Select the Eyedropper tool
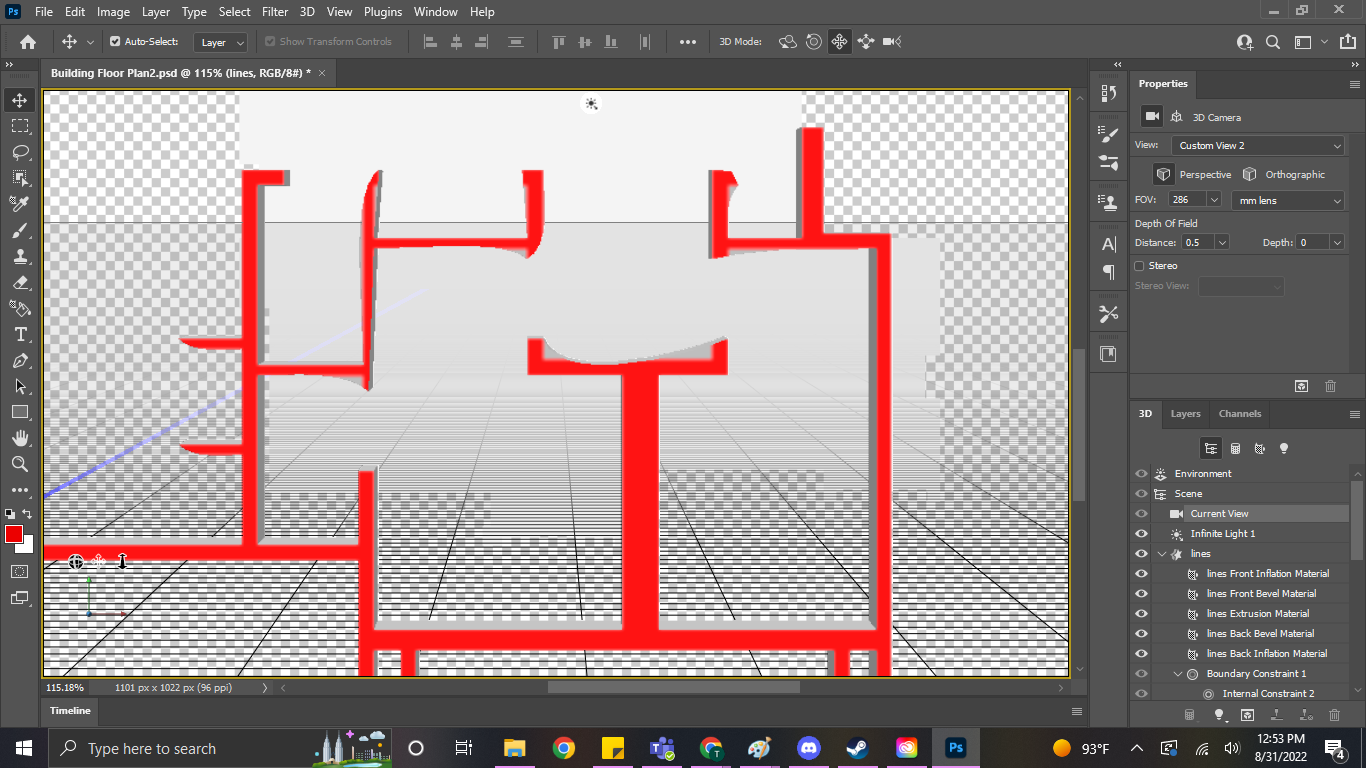 [x=20, y=203]
